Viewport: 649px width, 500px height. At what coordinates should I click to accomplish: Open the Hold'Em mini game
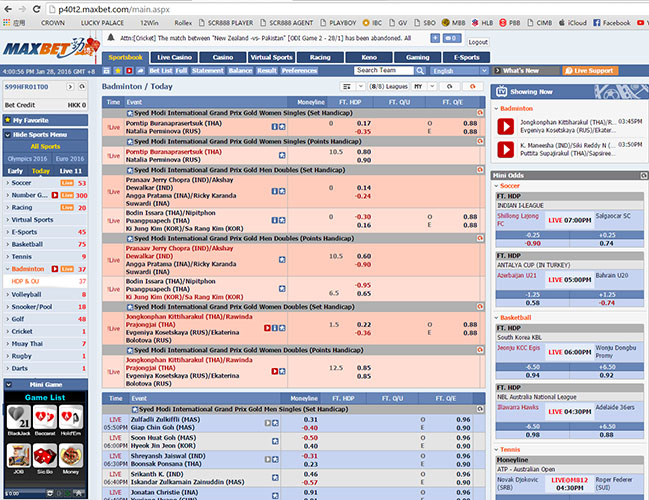pos(71,418)
